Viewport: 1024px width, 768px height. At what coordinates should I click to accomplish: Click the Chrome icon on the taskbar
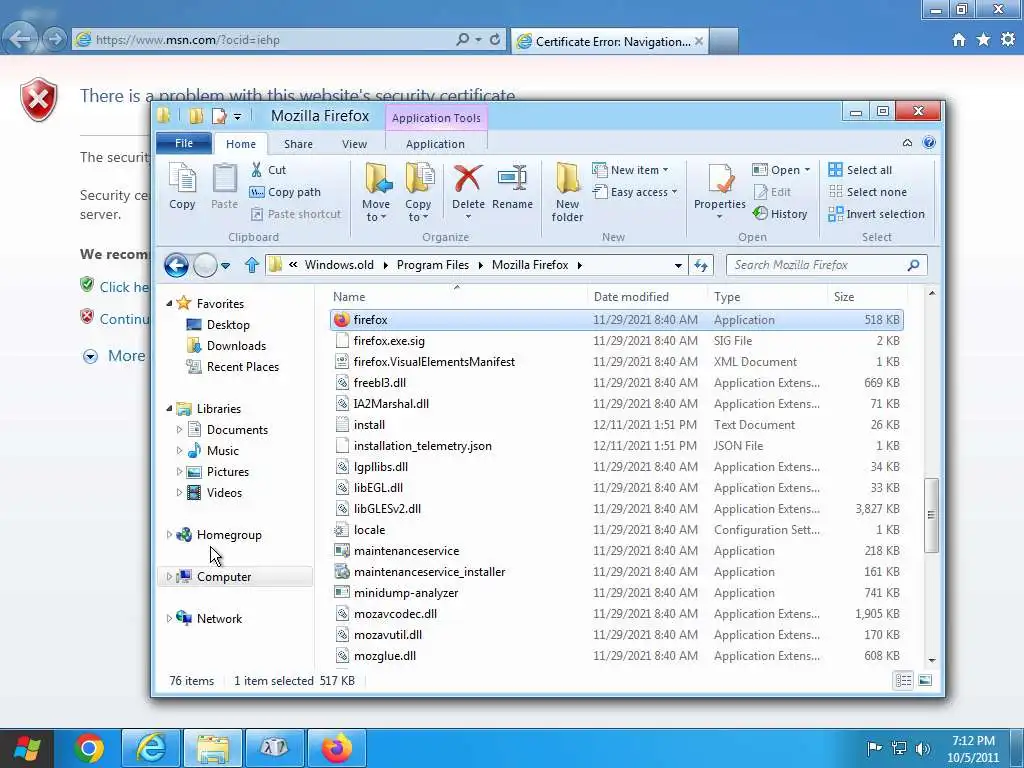click(x=89, y=748)
